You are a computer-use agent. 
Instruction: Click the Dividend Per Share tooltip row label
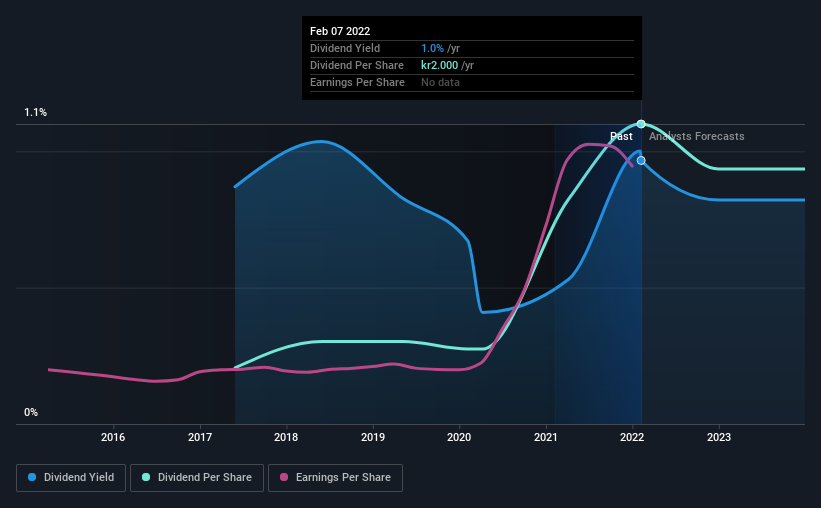pos(357,65)
